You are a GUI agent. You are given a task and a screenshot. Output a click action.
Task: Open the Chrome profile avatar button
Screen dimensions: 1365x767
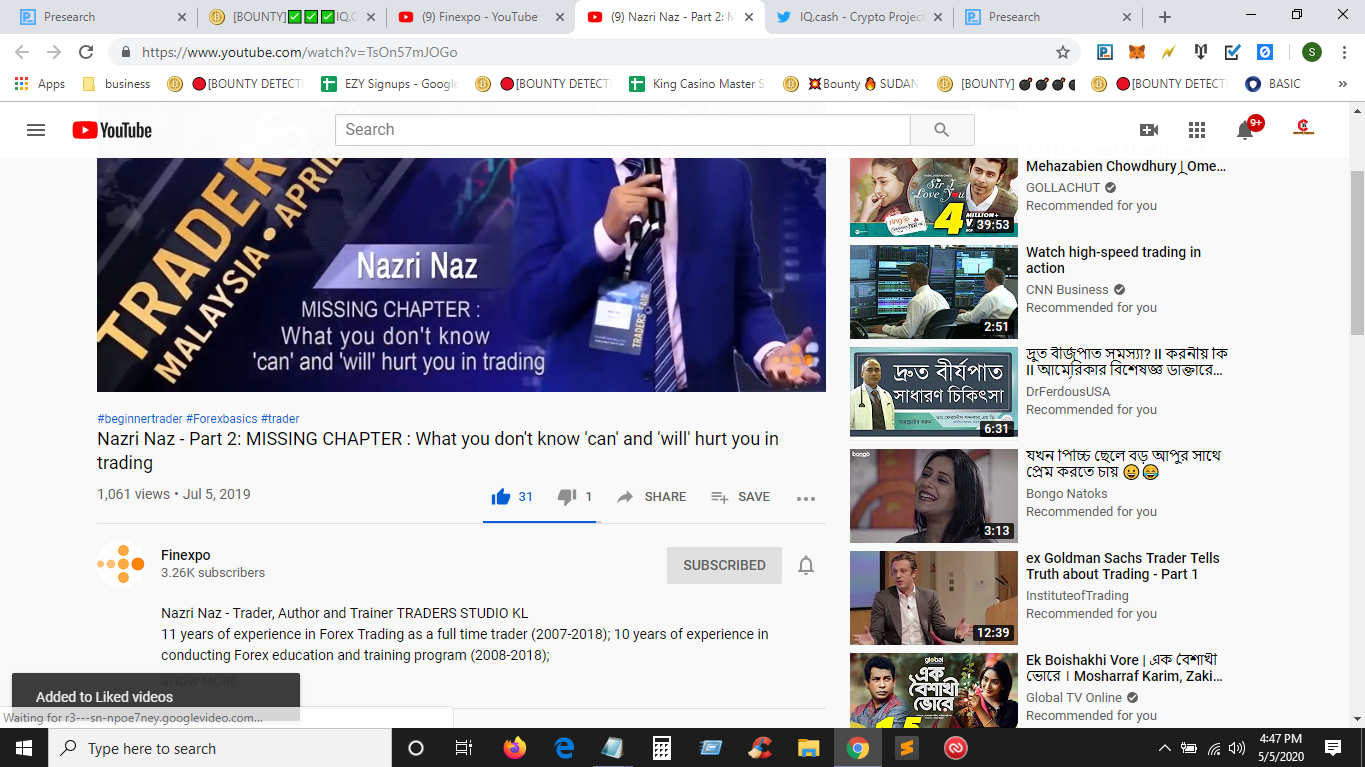pyautogui.click(x=1312, y=52)
